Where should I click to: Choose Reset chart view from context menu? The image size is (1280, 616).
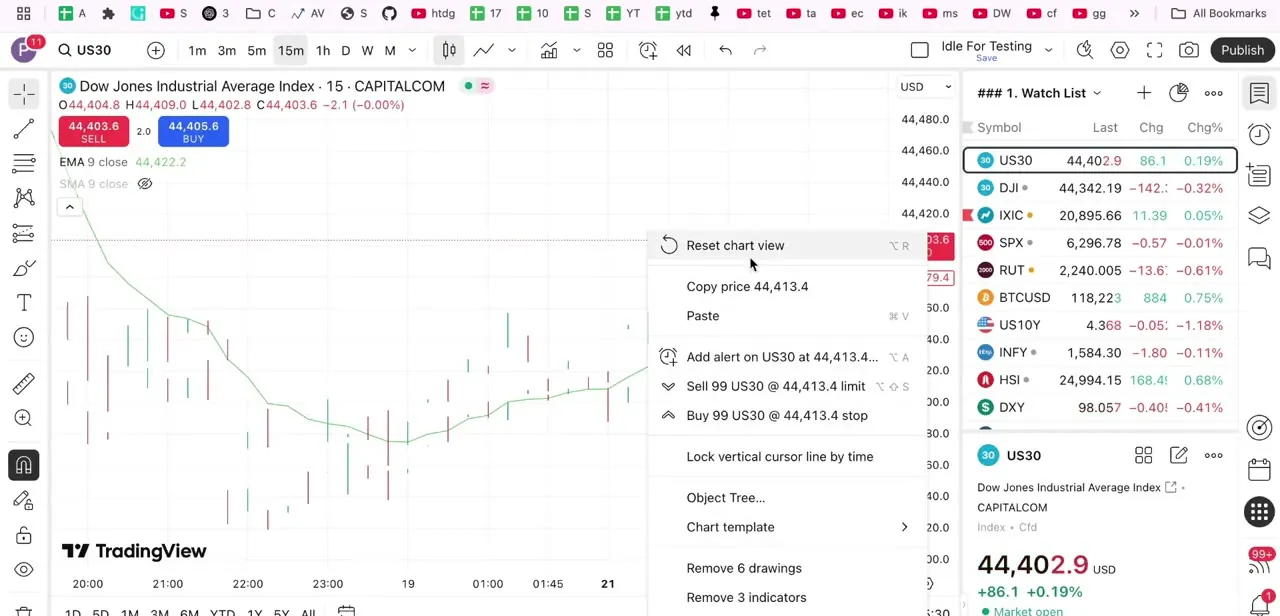click(788, 246)
